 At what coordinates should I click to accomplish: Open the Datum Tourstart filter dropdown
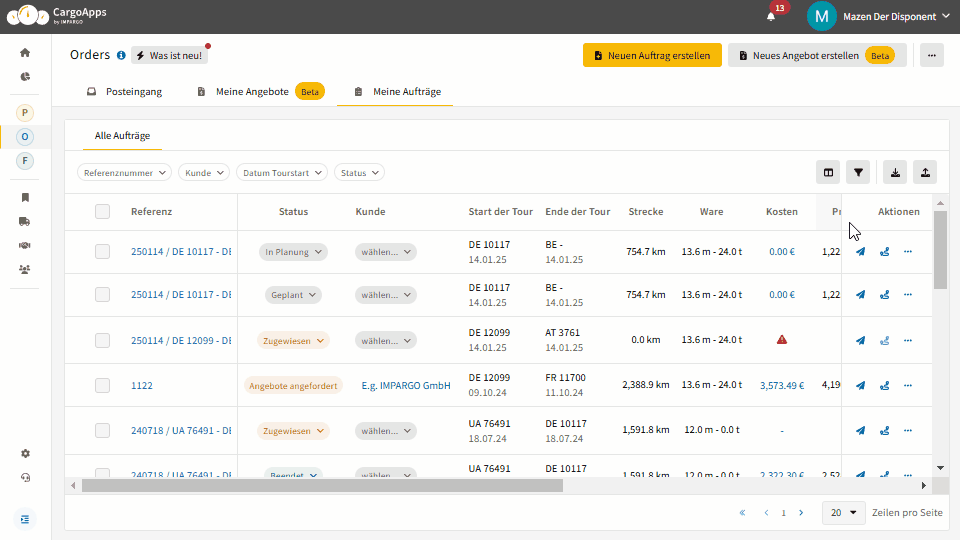[282, 173]
